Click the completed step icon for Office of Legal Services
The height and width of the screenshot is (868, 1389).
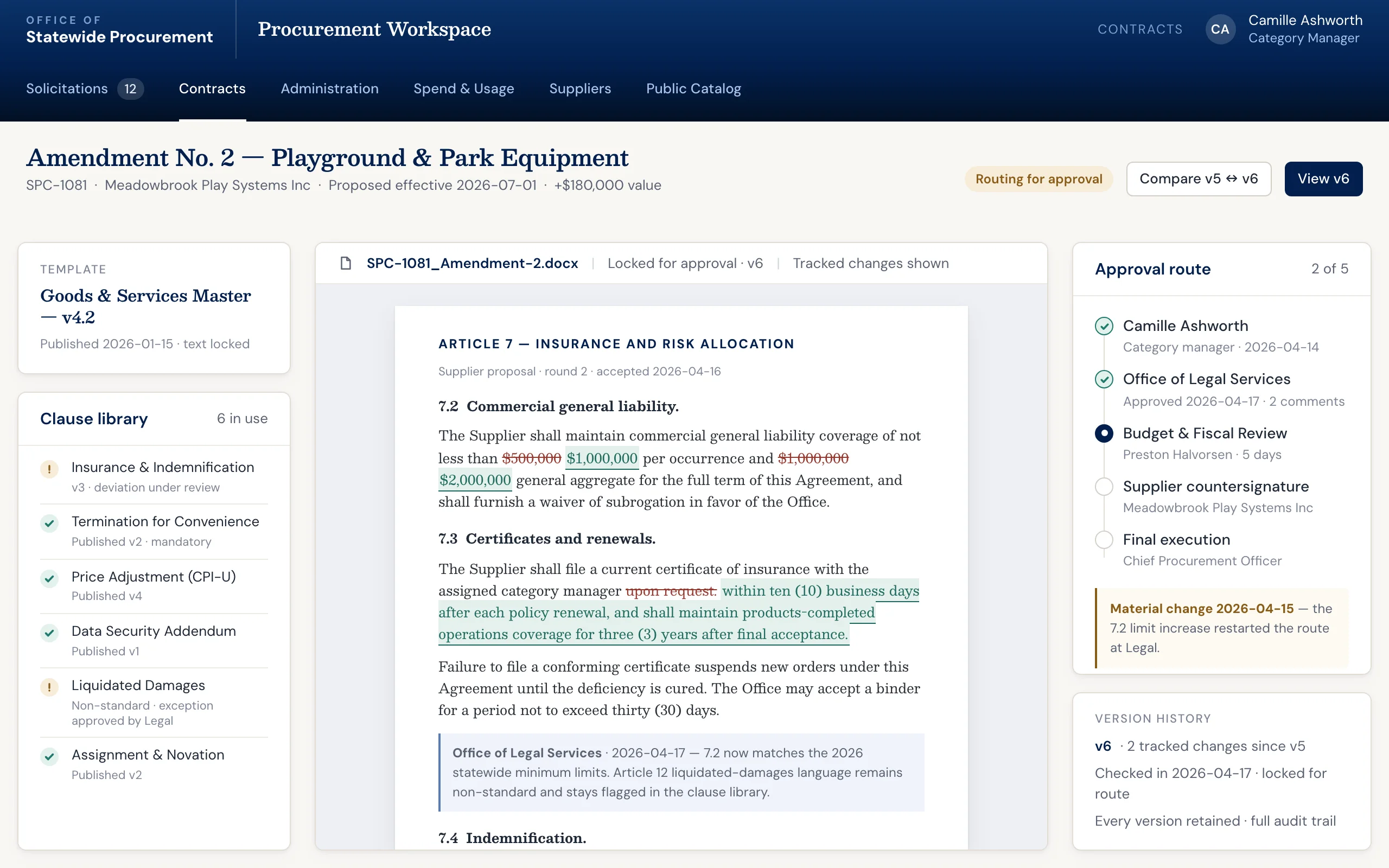point(1104,379)
